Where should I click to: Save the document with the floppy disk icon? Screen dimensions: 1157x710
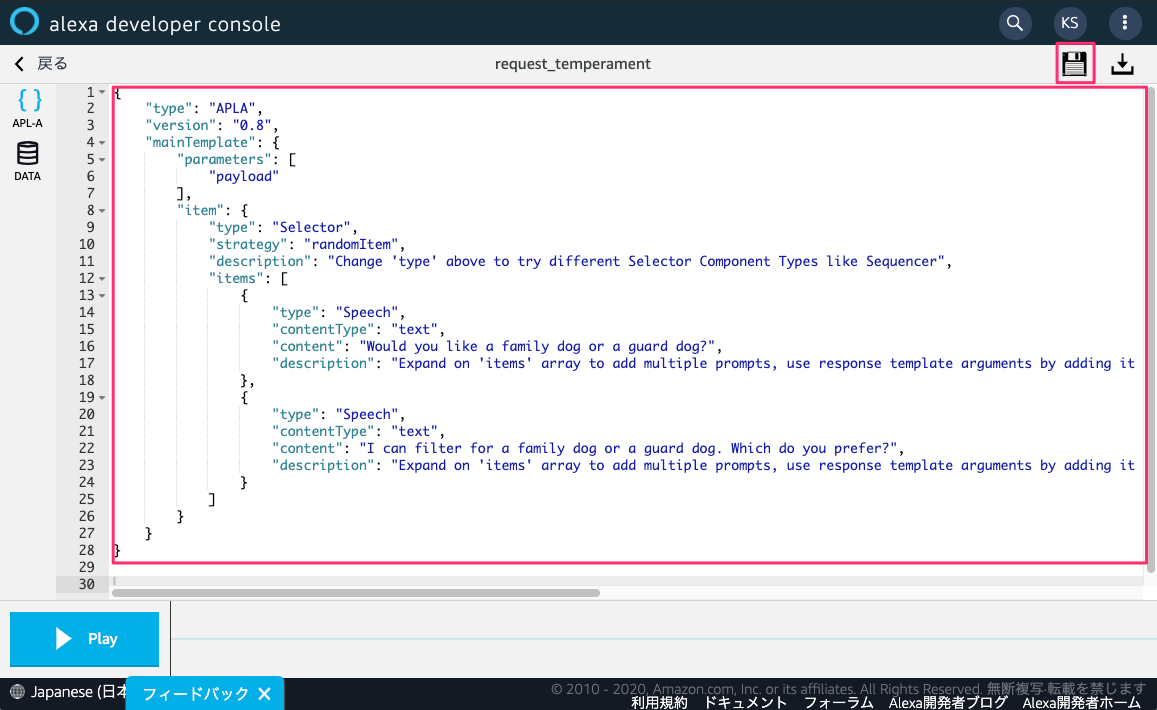[1074, 64]
